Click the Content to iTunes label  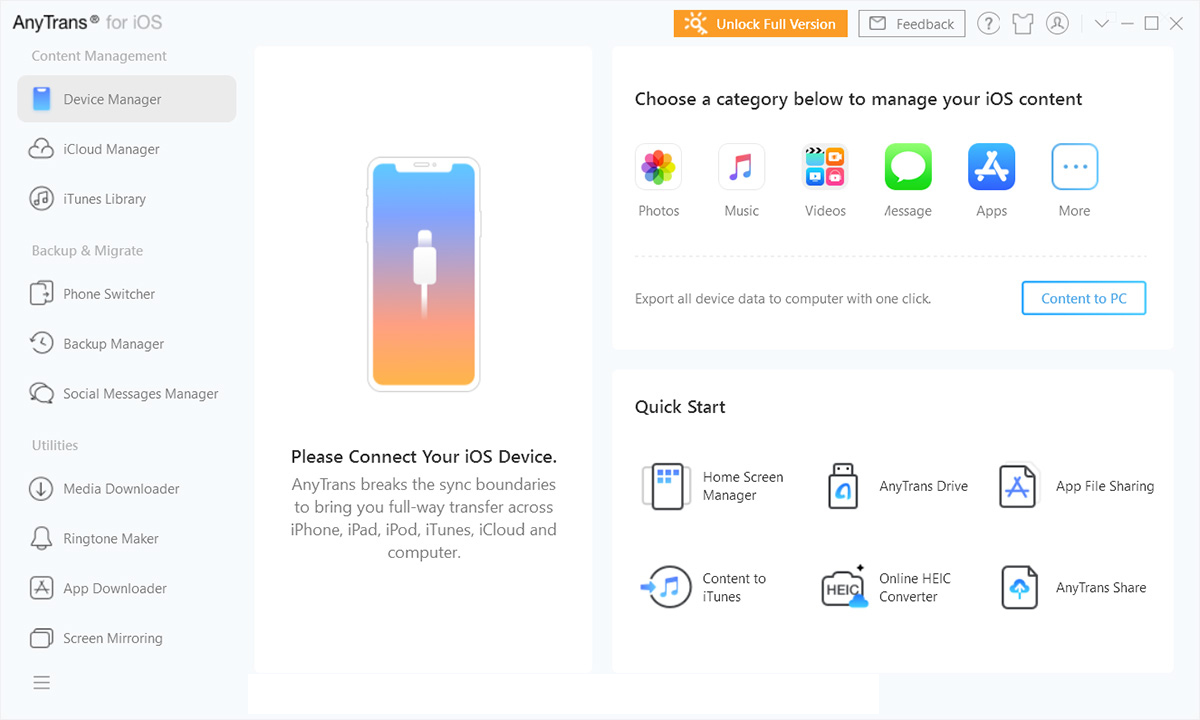point(734,587)
